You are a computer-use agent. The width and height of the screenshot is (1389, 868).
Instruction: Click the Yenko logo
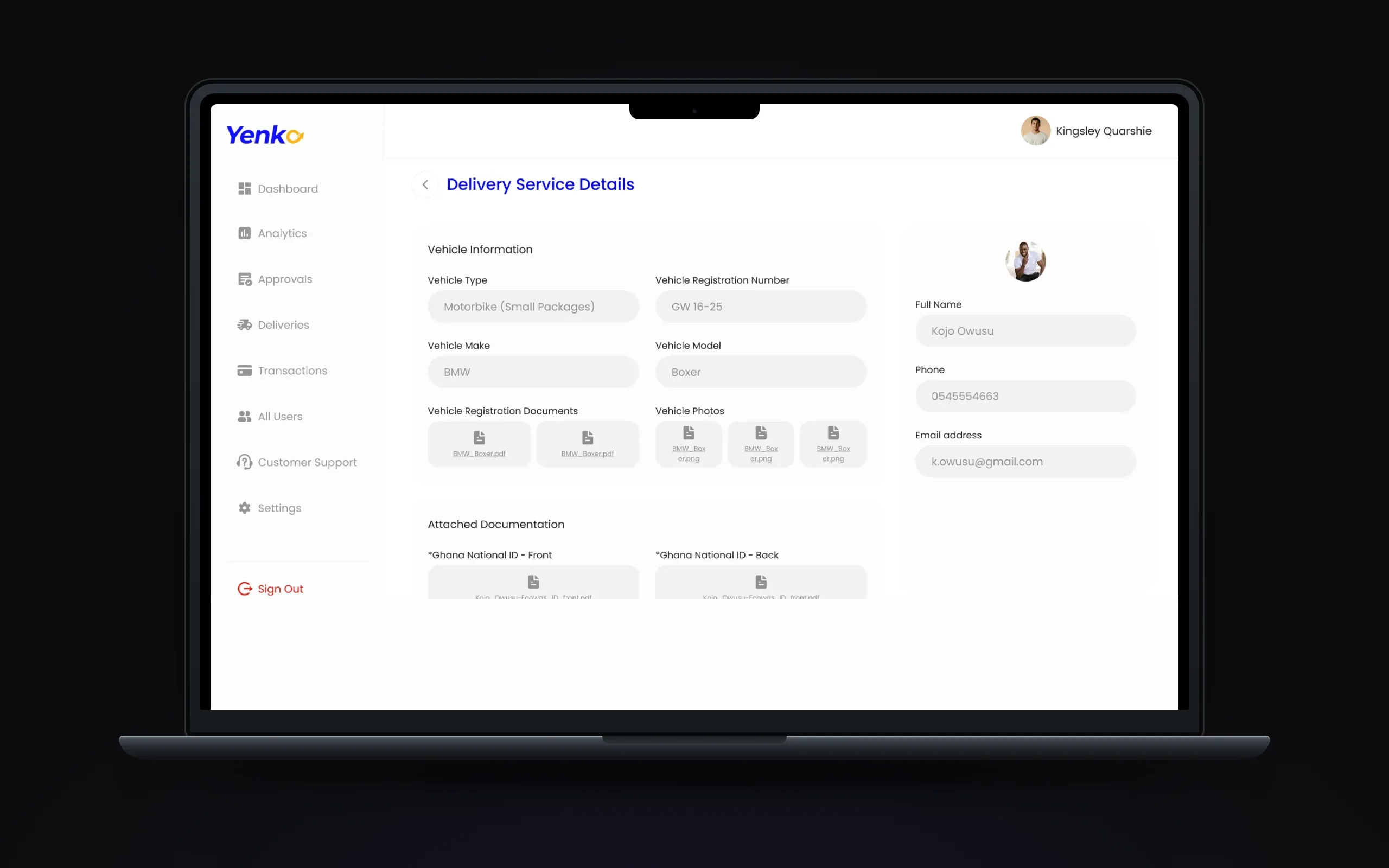coord(265,136)
